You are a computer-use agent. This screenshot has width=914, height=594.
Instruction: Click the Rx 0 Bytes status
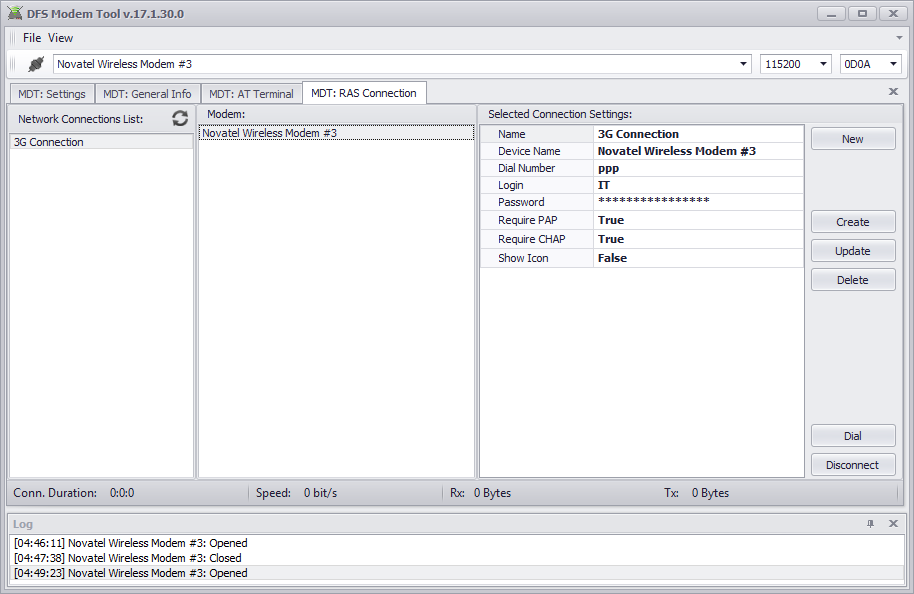(x=480, y=493)
